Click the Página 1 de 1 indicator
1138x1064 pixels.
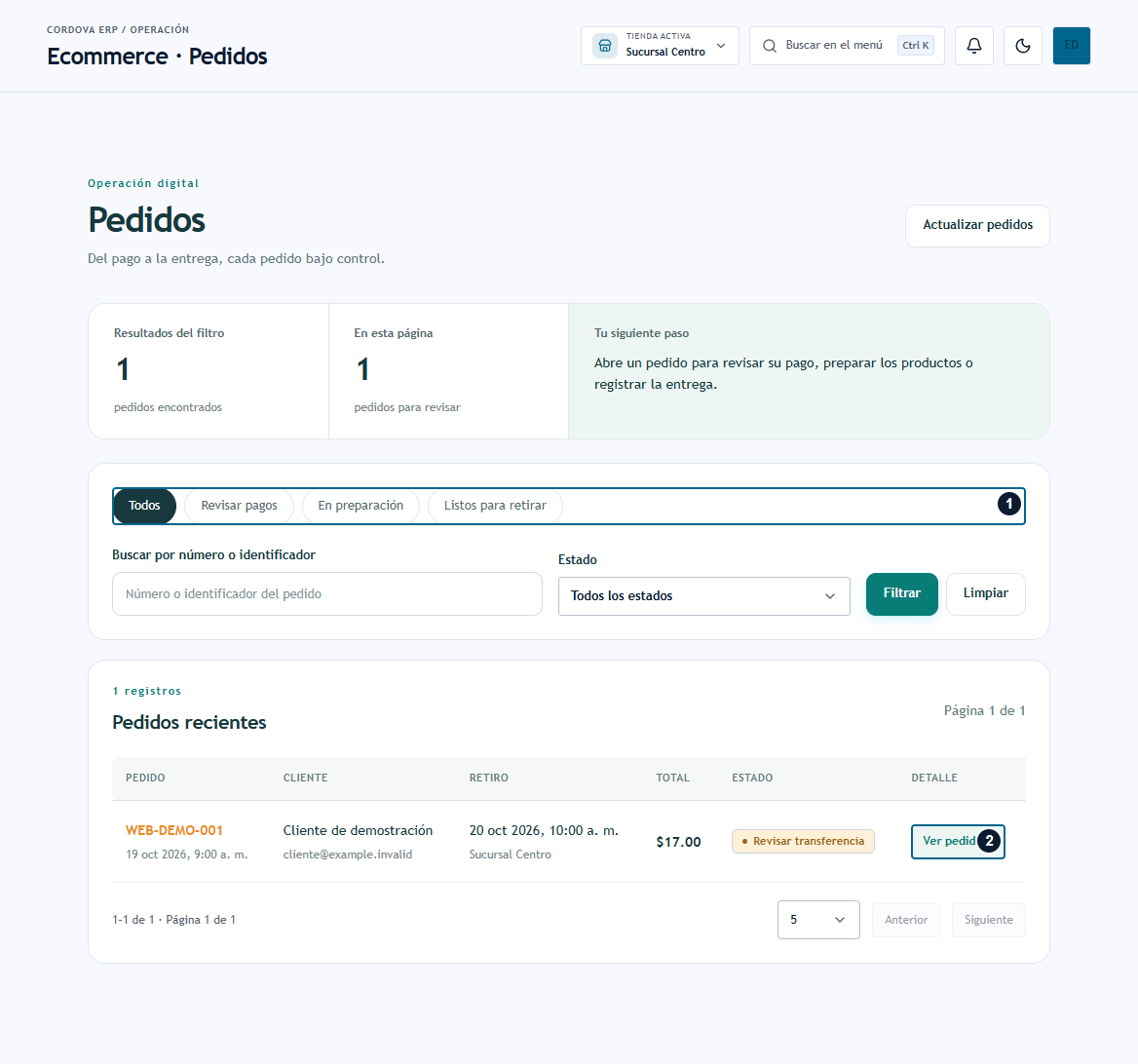(x=984, y=711)
